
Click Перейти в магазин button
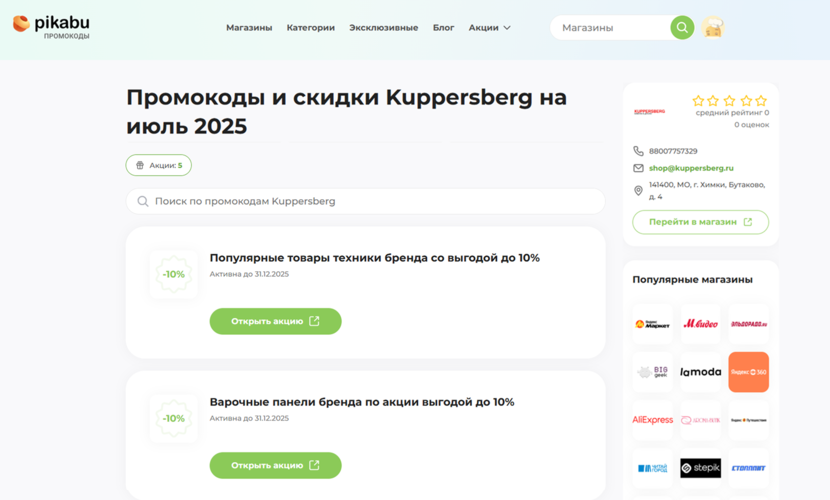pos(700,222)
